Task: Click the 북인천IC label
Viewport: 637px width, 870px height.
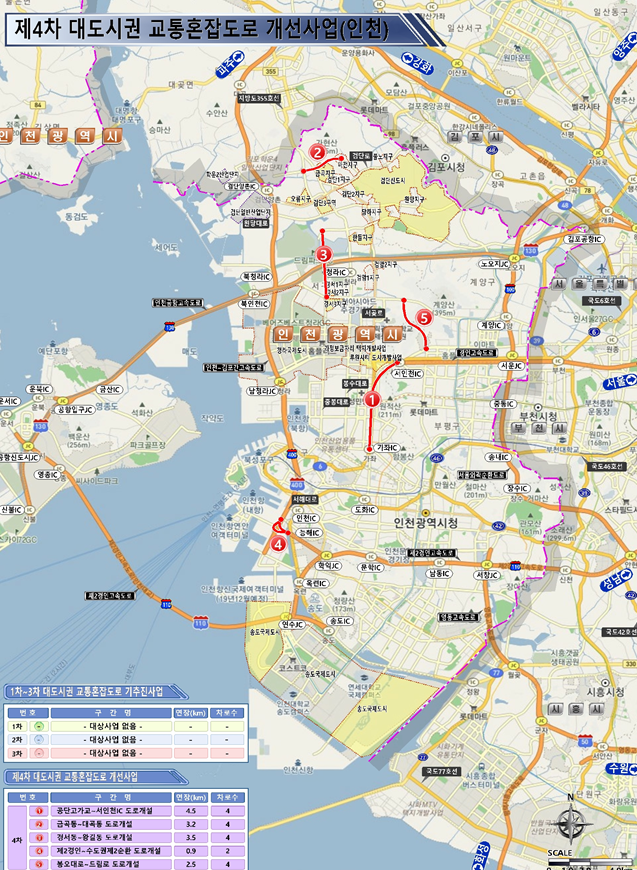Action: pyautogui.click(x=254, y=304)
